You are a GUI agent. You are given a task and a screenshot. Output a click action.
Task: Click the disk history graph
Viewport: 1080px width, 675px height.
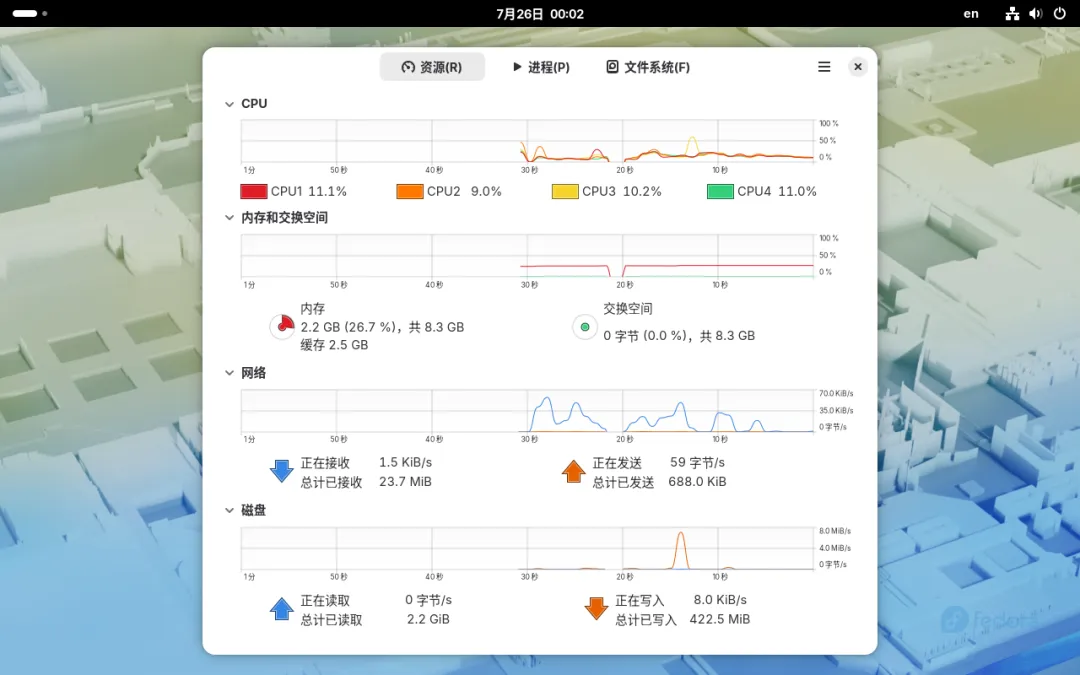(x=528, y=548)
